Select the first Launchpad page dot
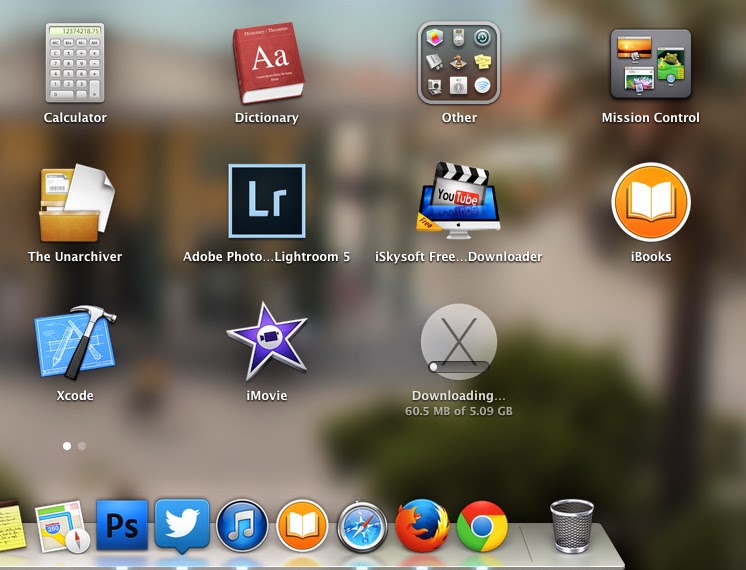The width and height of the screenshot is (746, 570). (x=67, y=446)
